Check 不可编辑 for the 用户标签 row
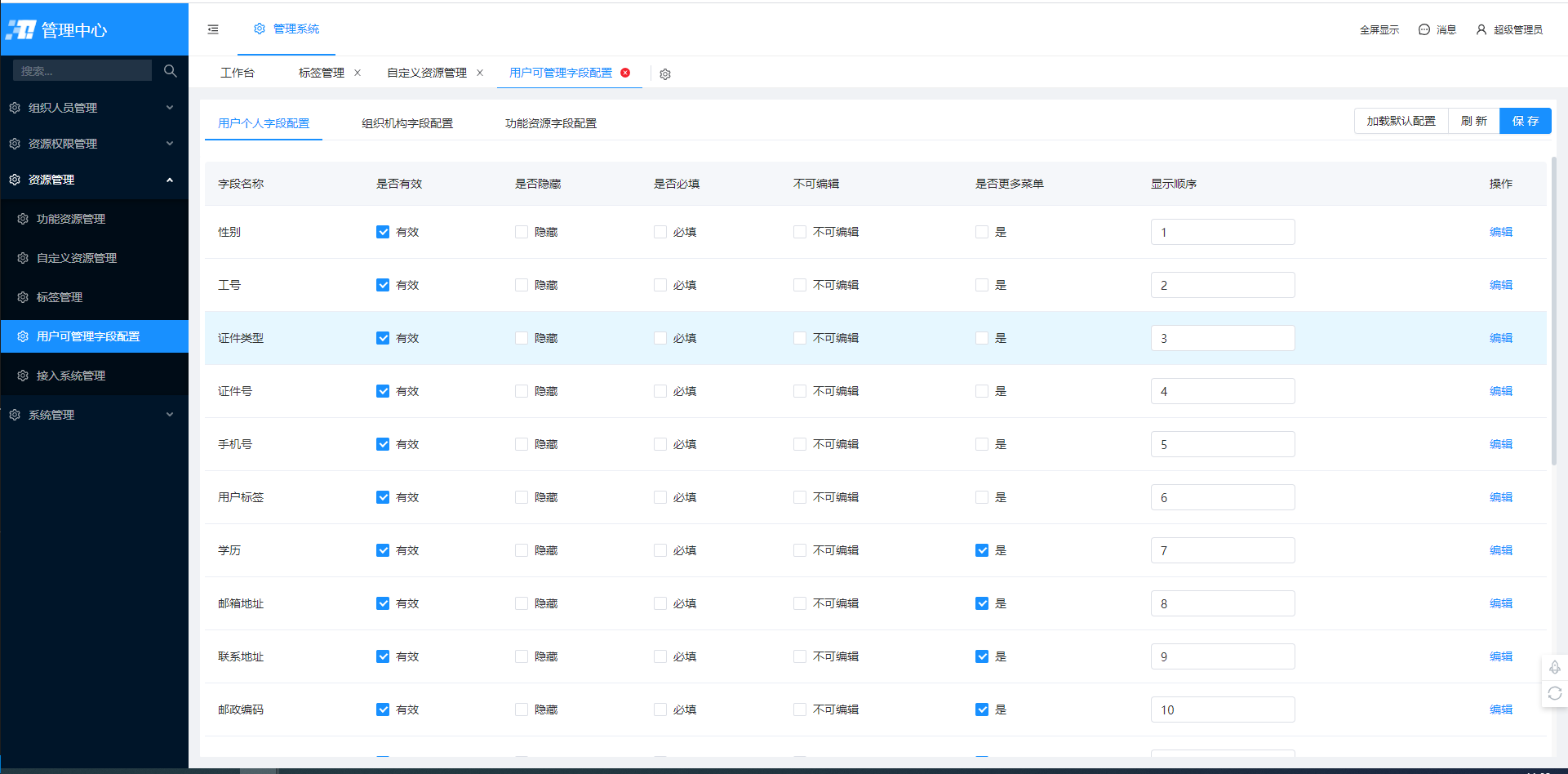The height and width of the screenshot is (774, 1568). (x=800, y=497)
